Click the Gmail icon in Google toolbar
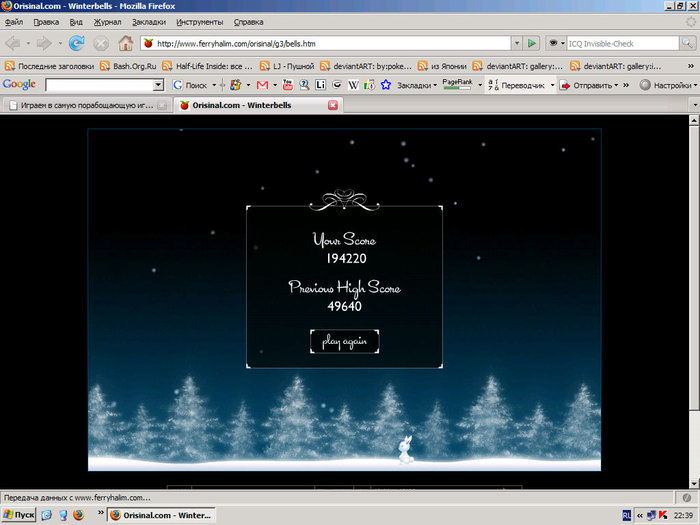The height and width of the screenshot is (525, 700). [262, 85]
